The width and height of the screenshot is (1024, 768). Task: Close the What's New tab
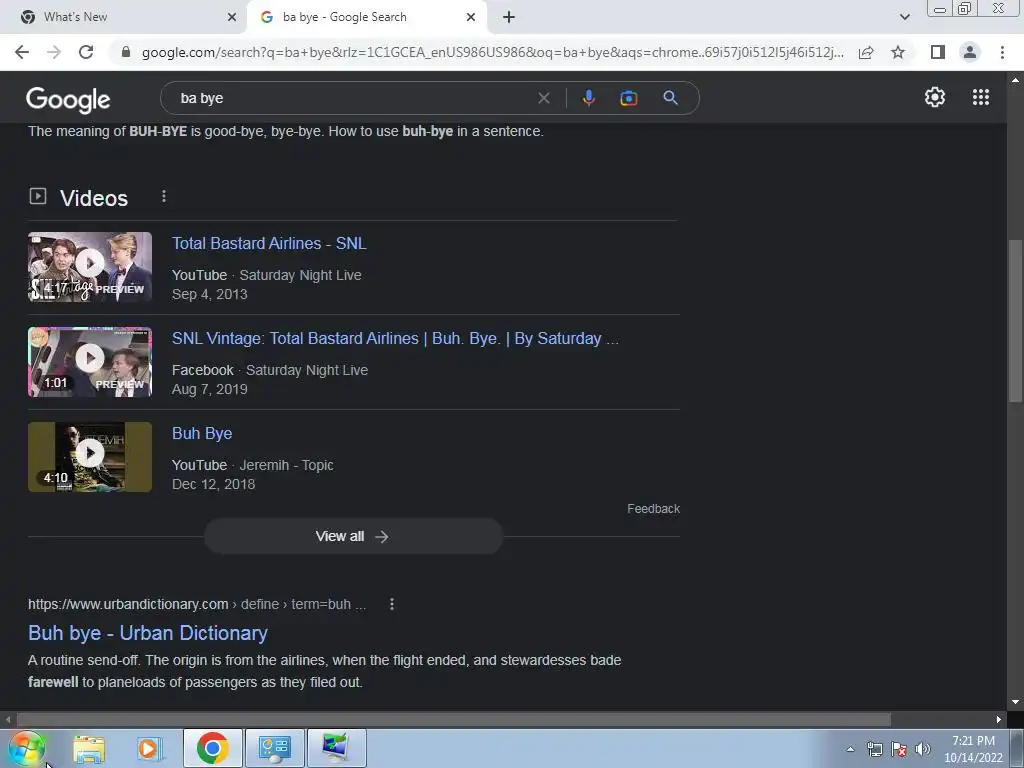click(x=232, y=17)
